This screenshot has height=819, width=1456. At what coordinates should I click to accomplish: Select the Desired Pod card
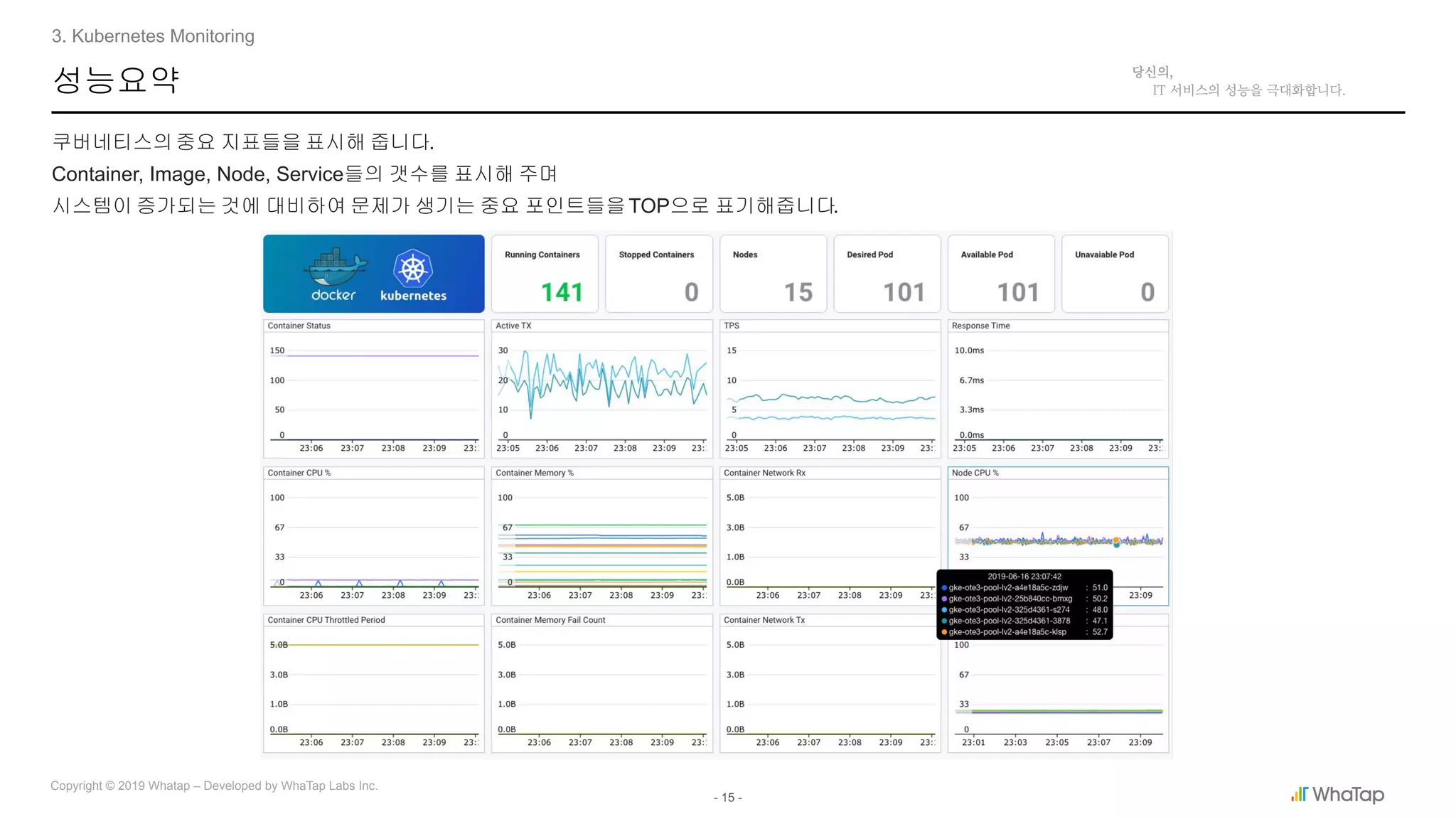887,274
